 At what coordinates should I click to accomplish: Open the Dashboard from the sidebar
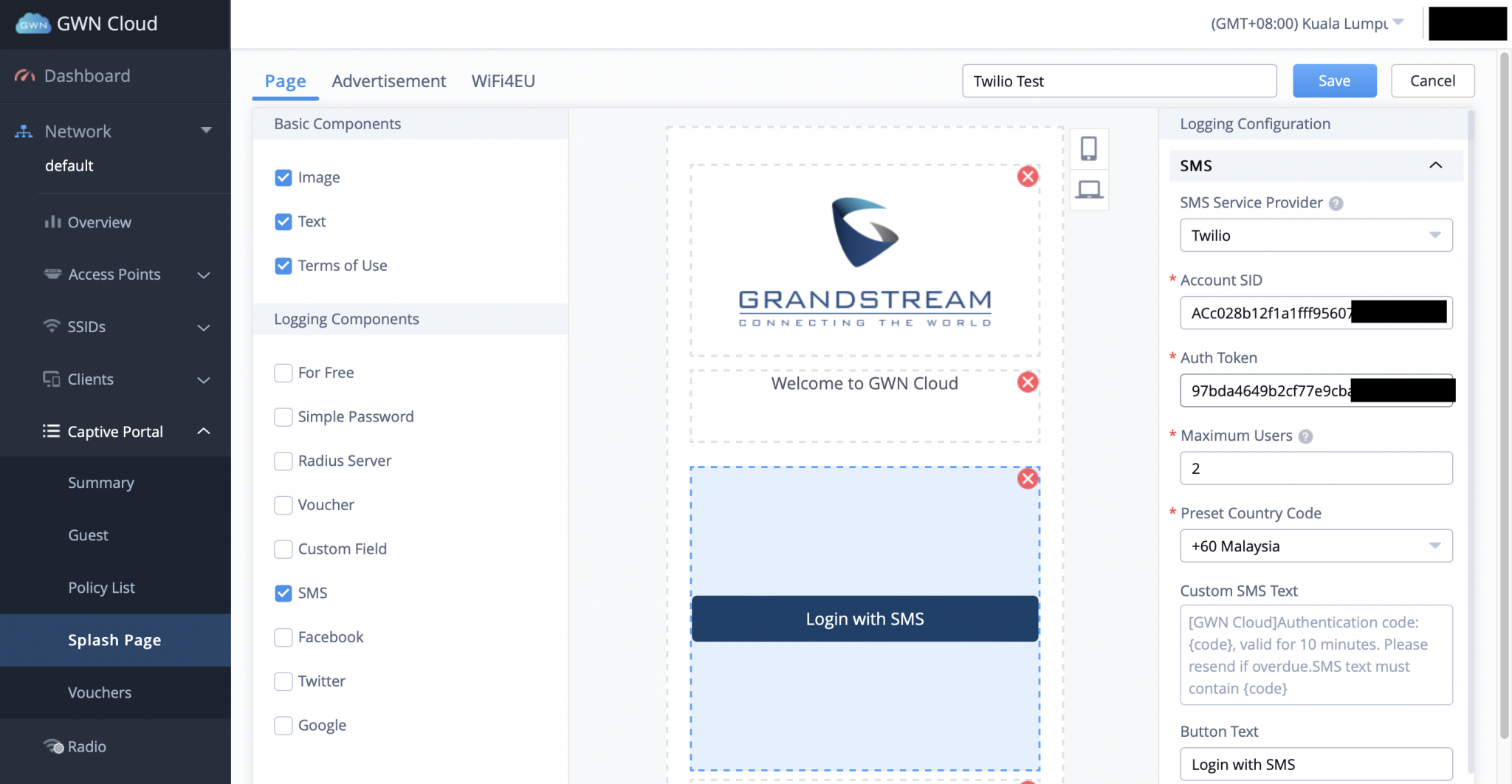(x=86, y=75)
